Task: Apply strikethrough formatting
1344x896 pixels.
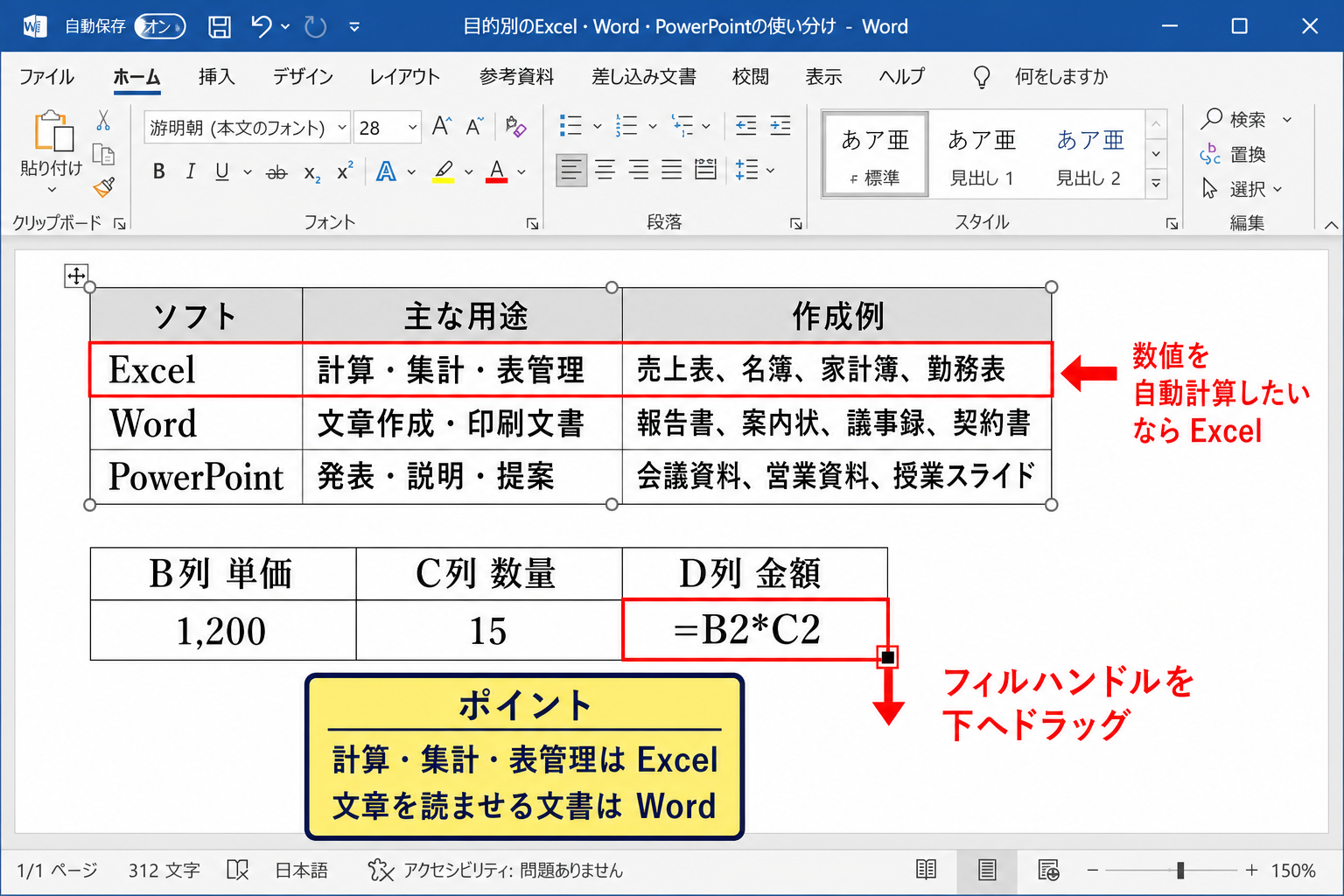Action: [x=276, y=172]
